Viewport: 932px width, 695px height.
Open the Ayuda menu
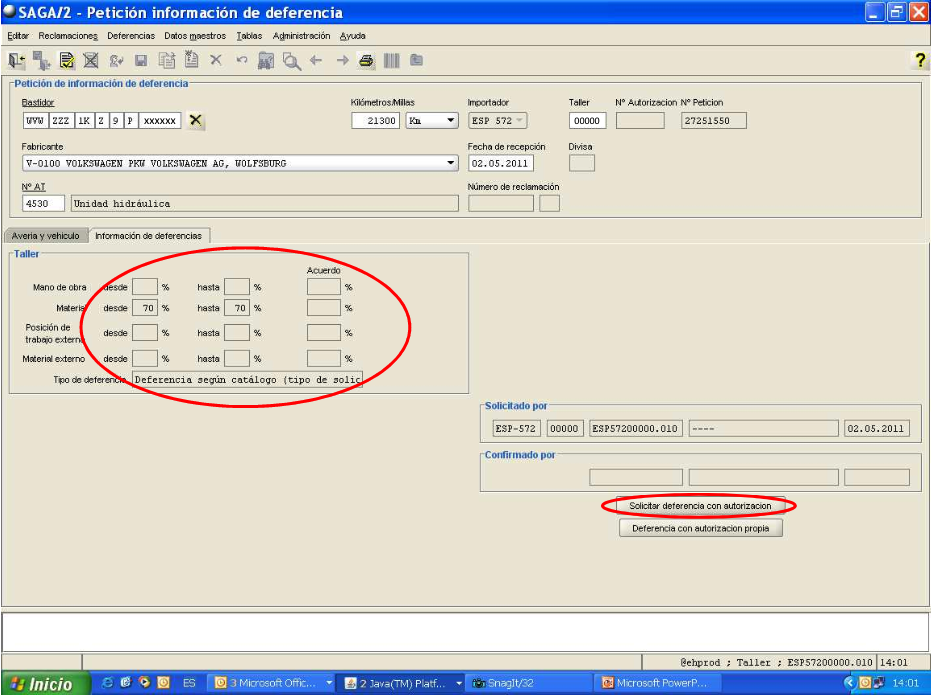(352, 36)
